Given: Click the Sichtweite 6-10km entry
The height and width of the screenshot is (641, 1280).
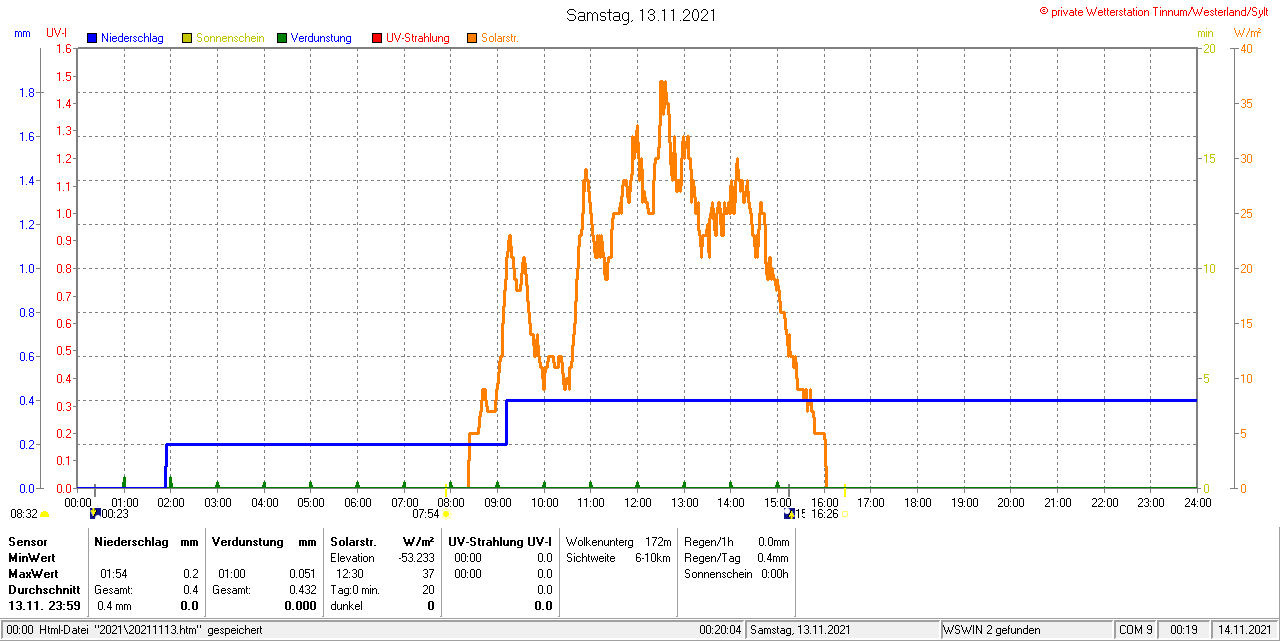Looking at the screenshot, I should (618, 558).
